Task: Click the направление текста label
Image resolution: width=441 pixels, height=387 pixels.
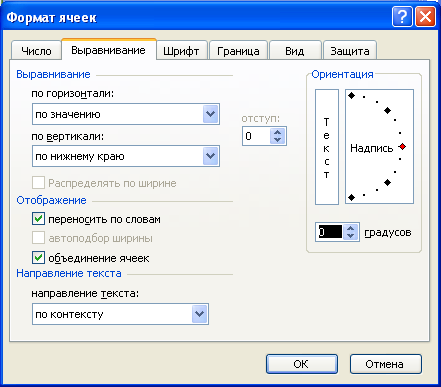Action: (85, 294)
